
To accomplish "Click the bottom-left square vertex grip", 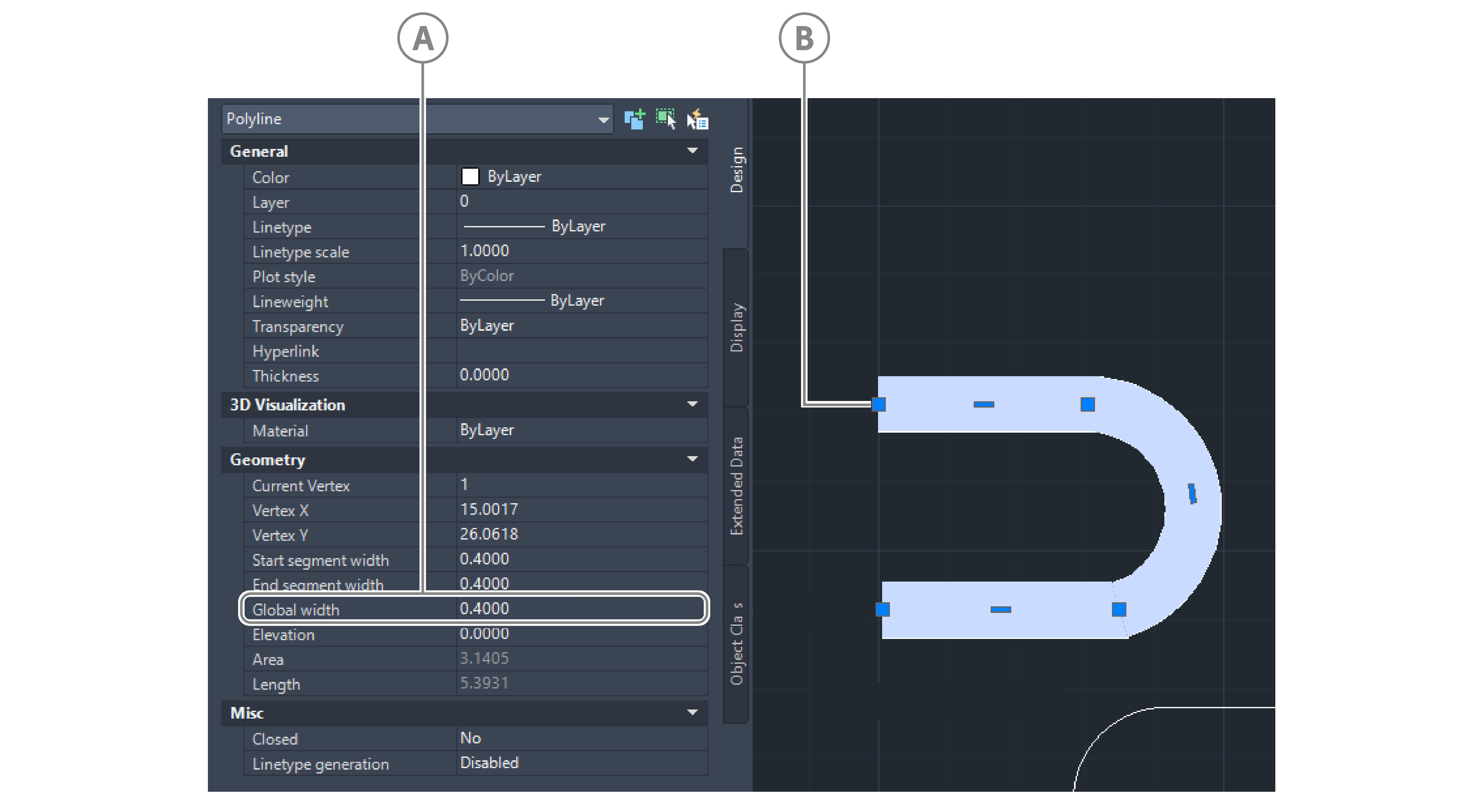I will point(882,609).
